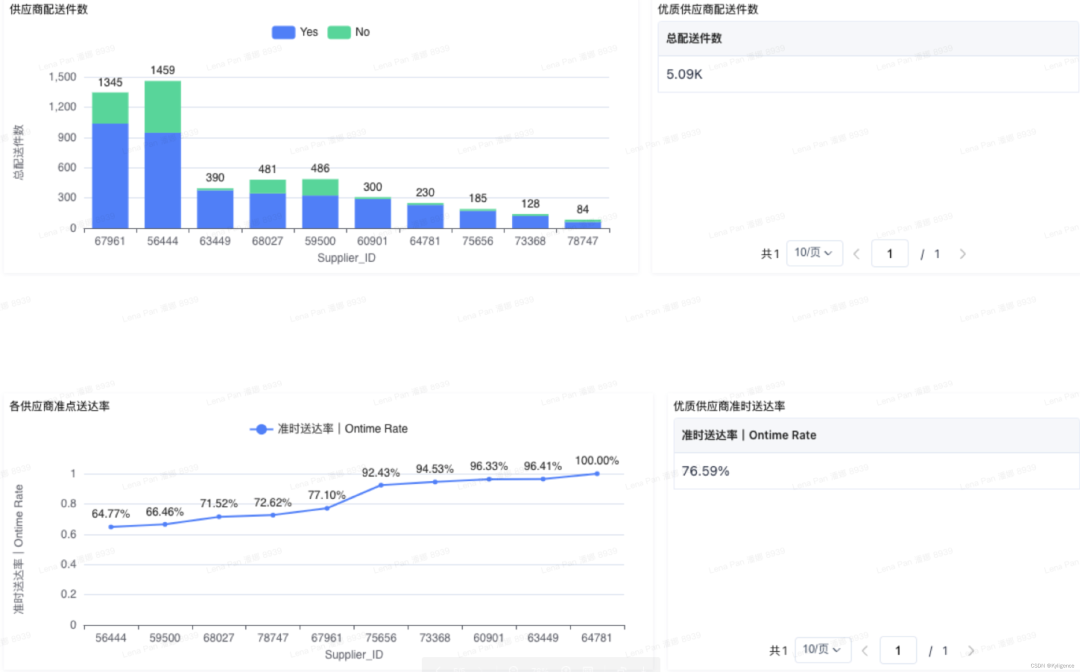Go to next page in top table
The width and height of the screenshot is (1080, 672).
pyautogui.click(x=963, y=254)
